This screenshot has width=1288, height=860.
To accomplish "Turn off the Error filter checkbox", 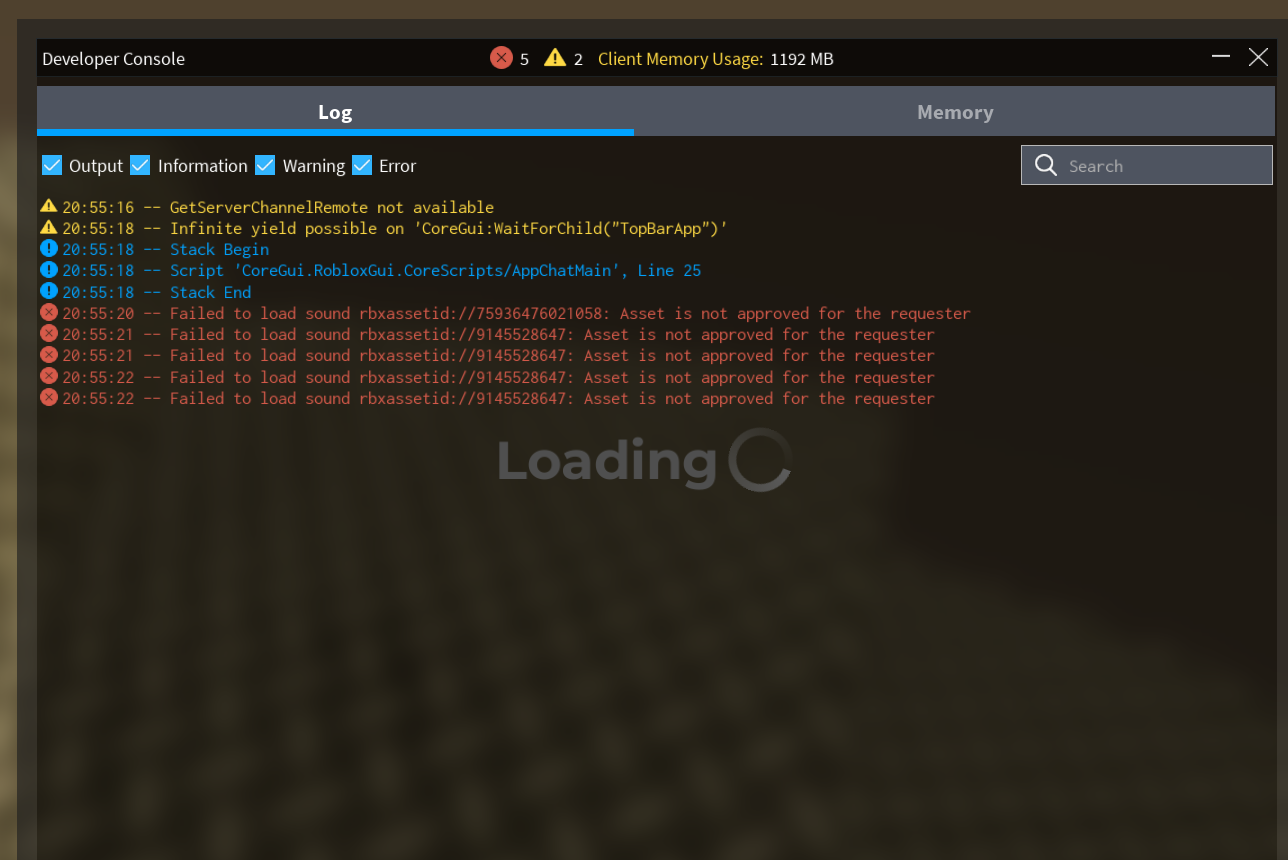I will [x=362, y=165].
